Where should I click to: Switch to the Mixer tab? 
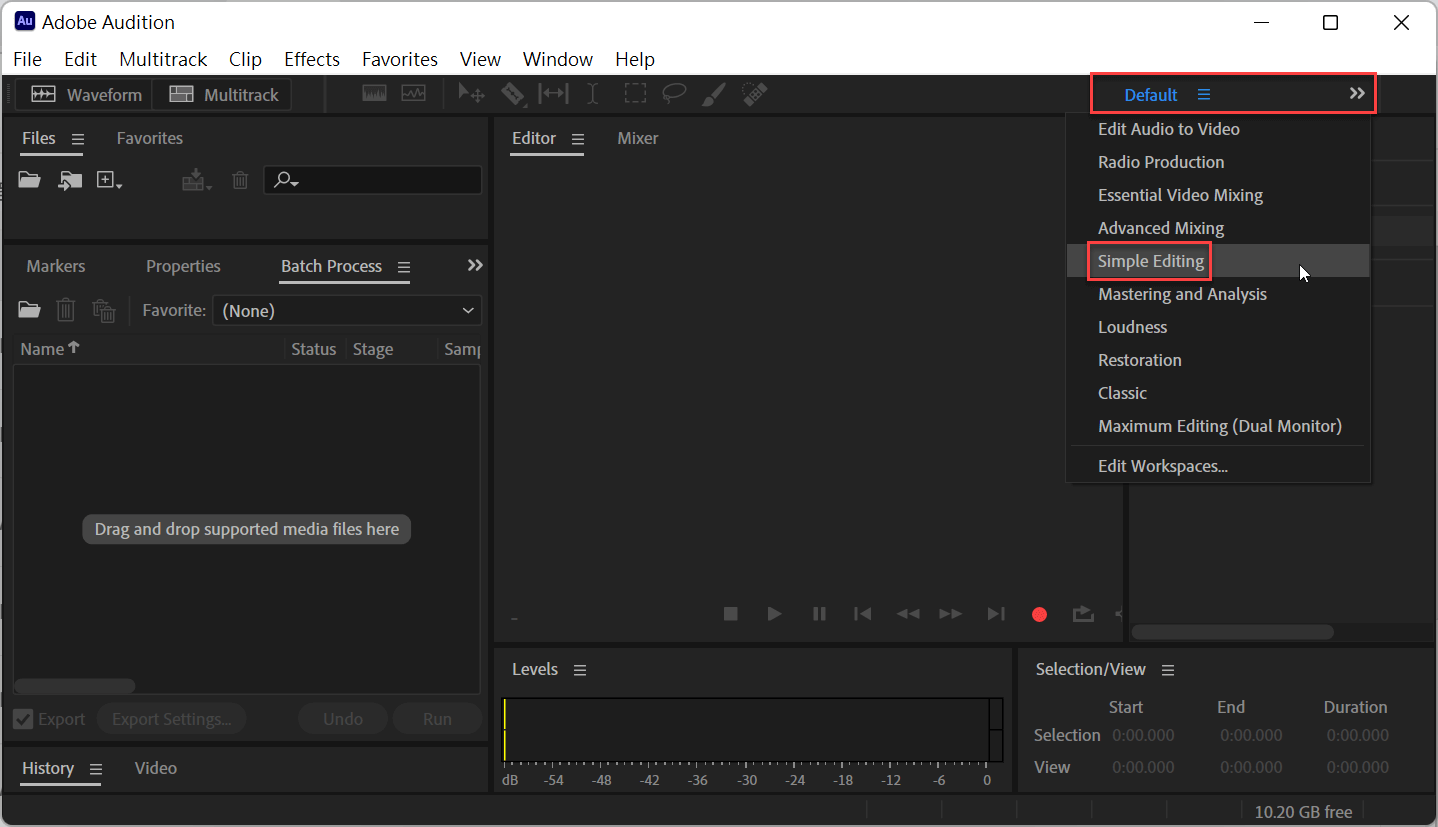pyautogui.click(x=638, y=138)
